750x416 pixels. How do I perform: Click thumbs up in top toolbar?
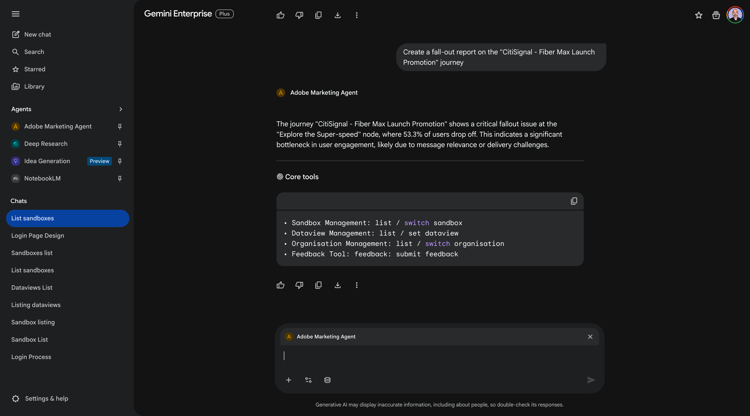[280, 15]
